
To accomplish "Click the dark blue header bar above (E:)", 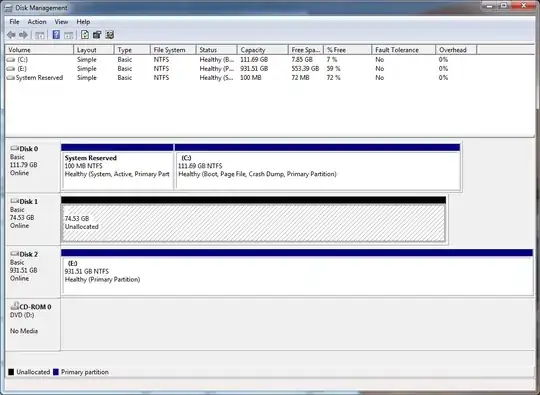I will [x=297, y=253].
